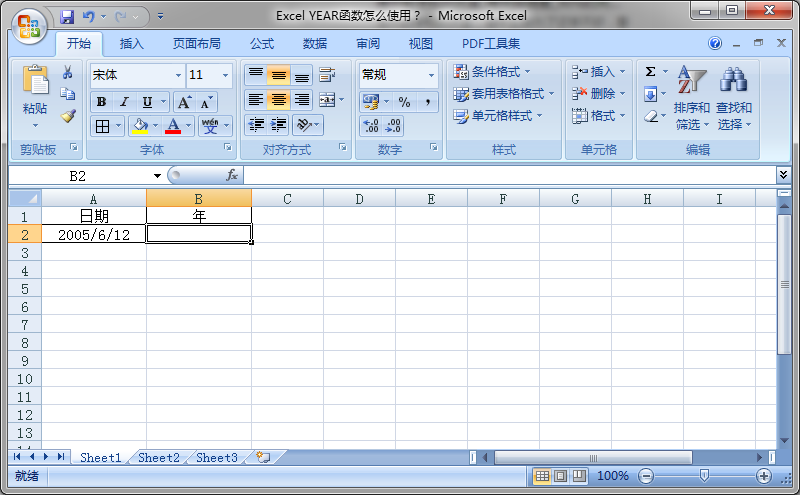Save the workbook from quick access toolbar

67,17
